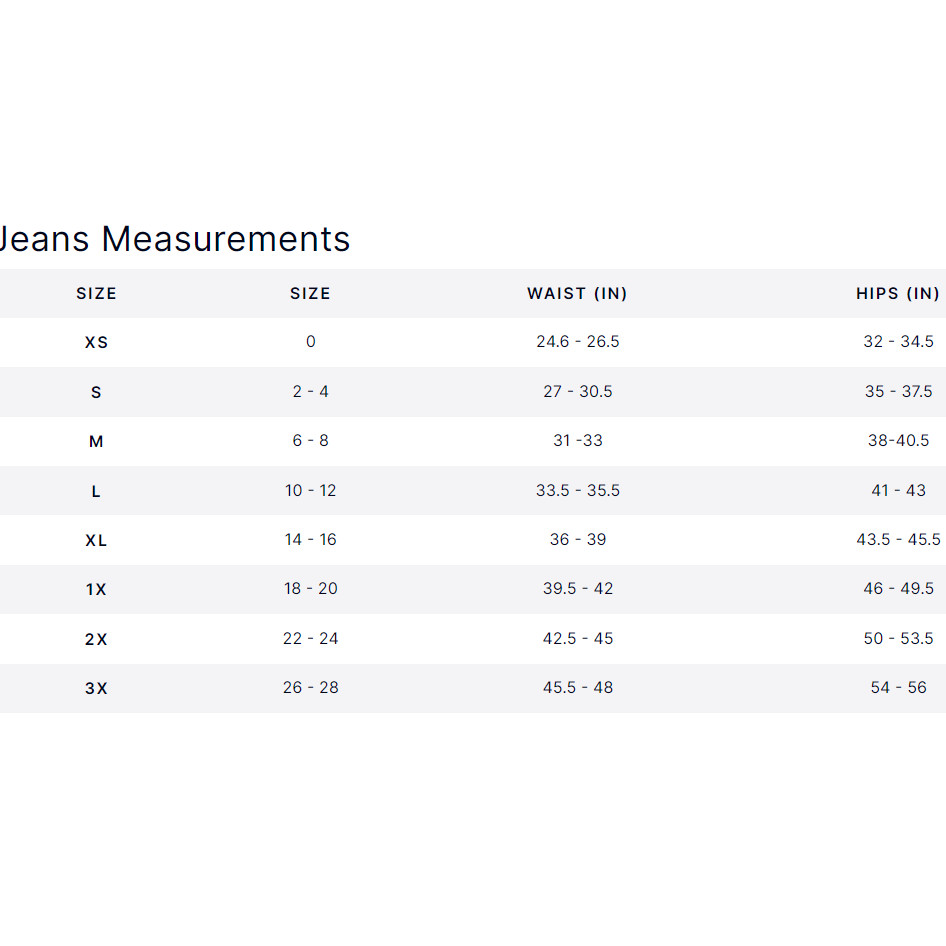
Task: Click the 24.6 - 26.5 waist value
Action: point(577,342)
